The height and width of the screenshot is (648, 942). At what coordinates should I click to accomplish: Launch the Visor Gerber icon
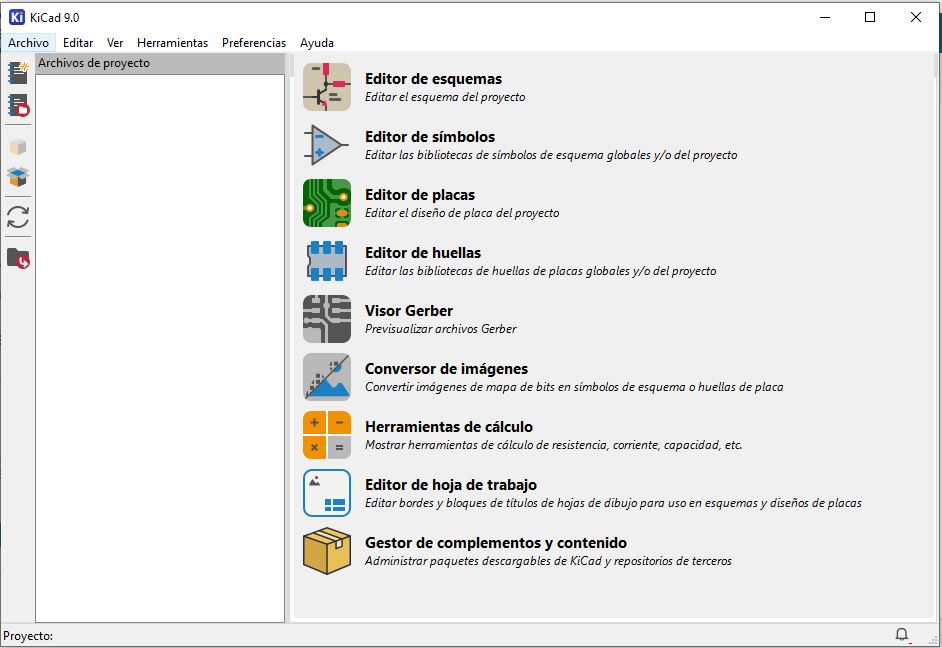[x=327, y=319]
